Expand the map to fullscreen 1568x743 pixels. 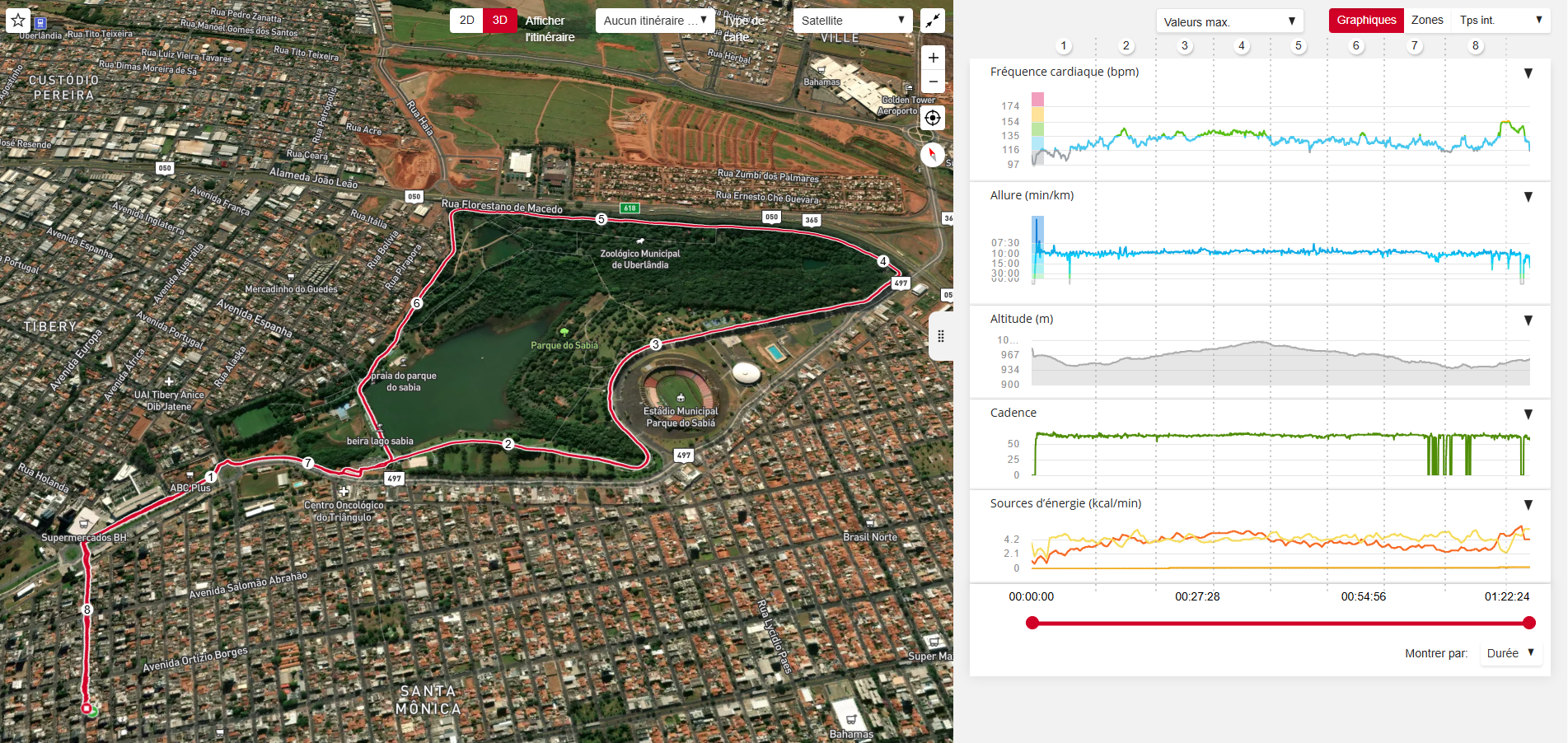933,21
